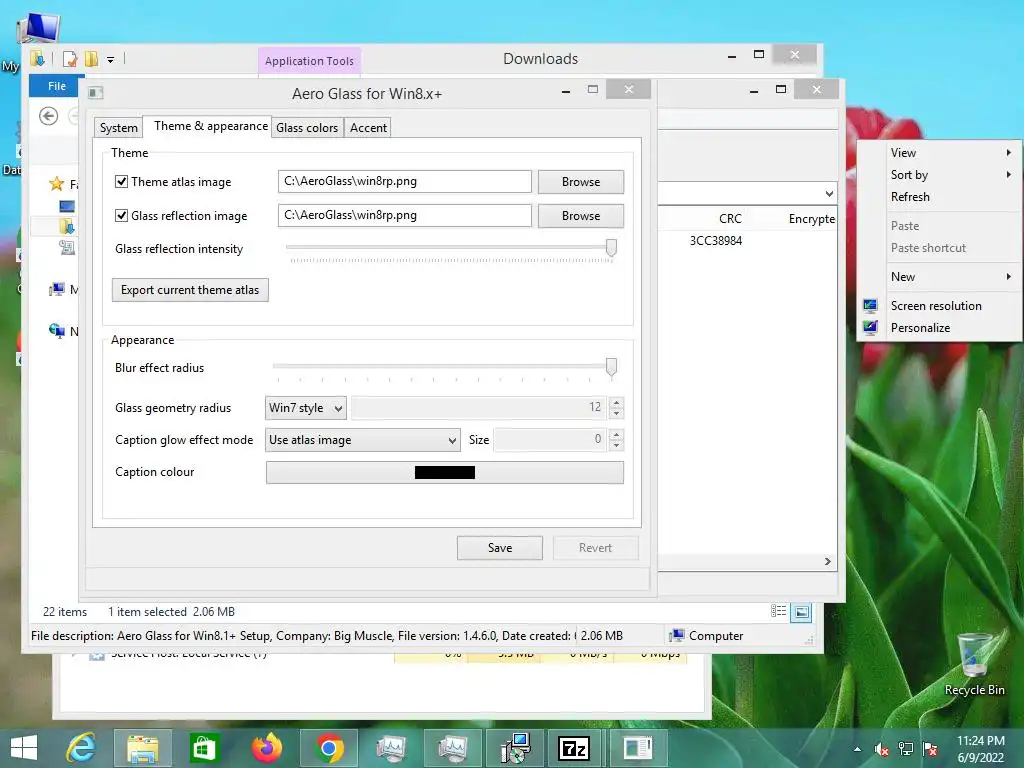Open Google Chrome from the taskbar
The image size is (1024, 768).
pos(328,748)
